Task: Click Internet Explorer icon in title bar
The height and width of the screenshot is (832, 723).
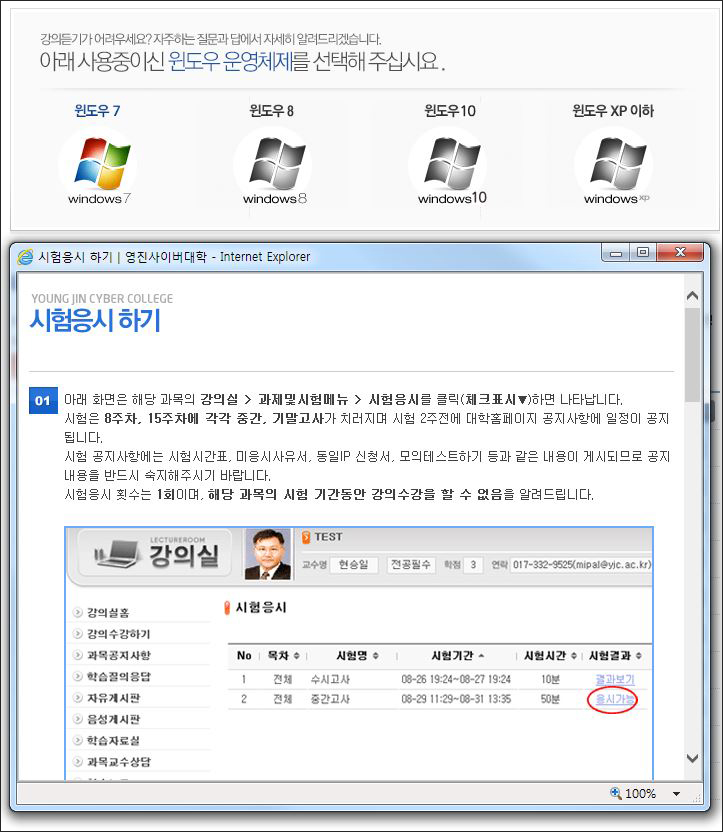Action: click(25, 257)
